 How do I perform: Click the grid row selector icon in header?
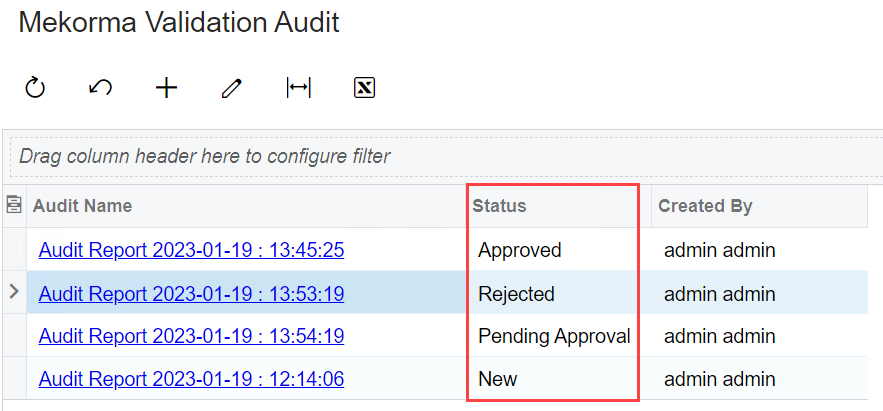pos(15,206)
